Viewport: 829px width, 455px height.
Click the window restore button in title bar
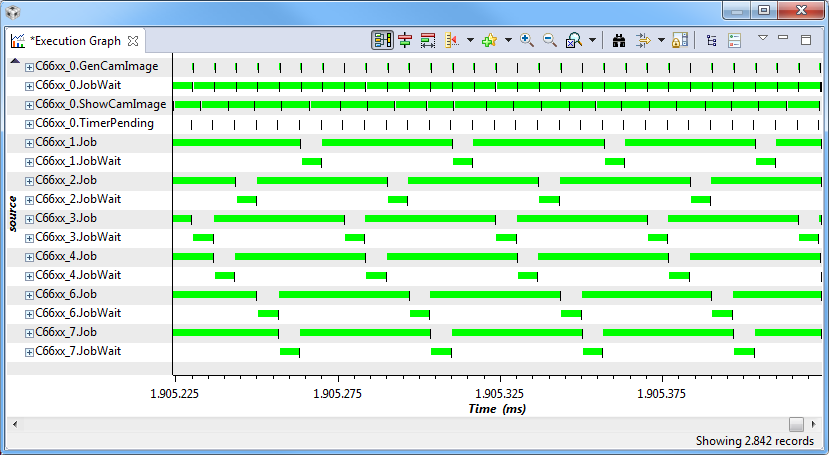pyautogui.click(x=763, y=10)
